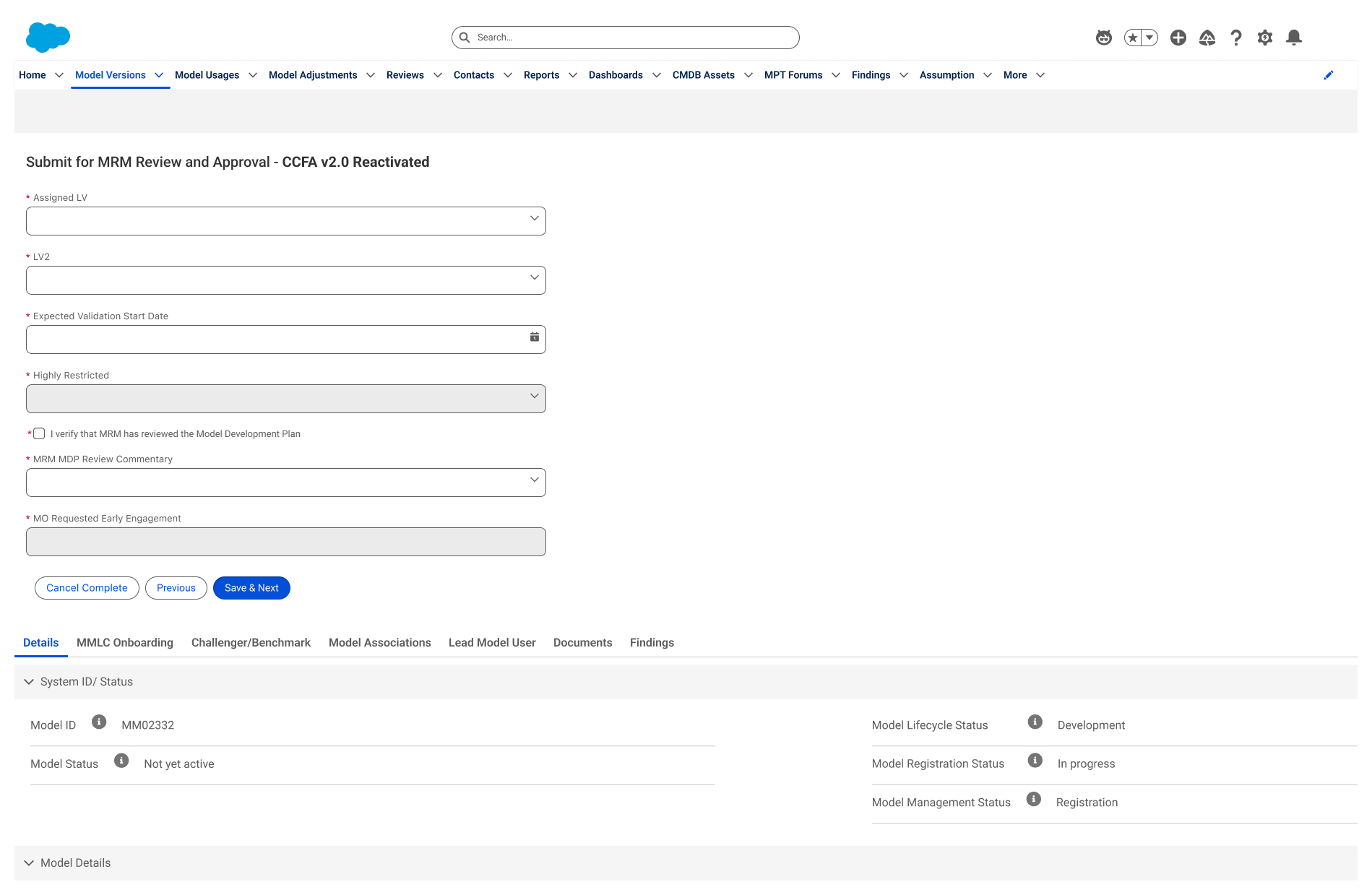Show info tooltip for Model Management Status
The height and width of the screenshot is (895, 1372).
(x=1034, y=799)
